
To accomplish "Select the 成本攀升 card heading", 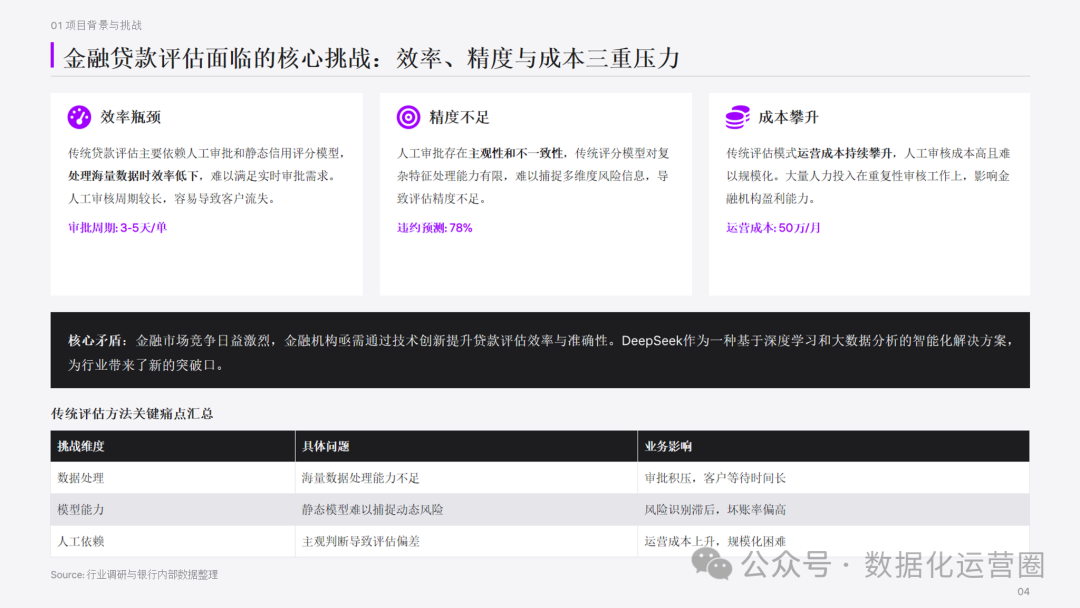I will point(789,117).
